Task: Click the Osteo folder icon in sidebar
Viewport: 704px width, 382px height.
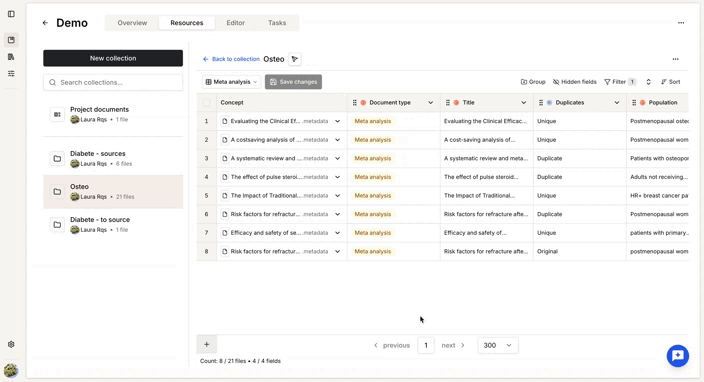Action: coord(57,192)
